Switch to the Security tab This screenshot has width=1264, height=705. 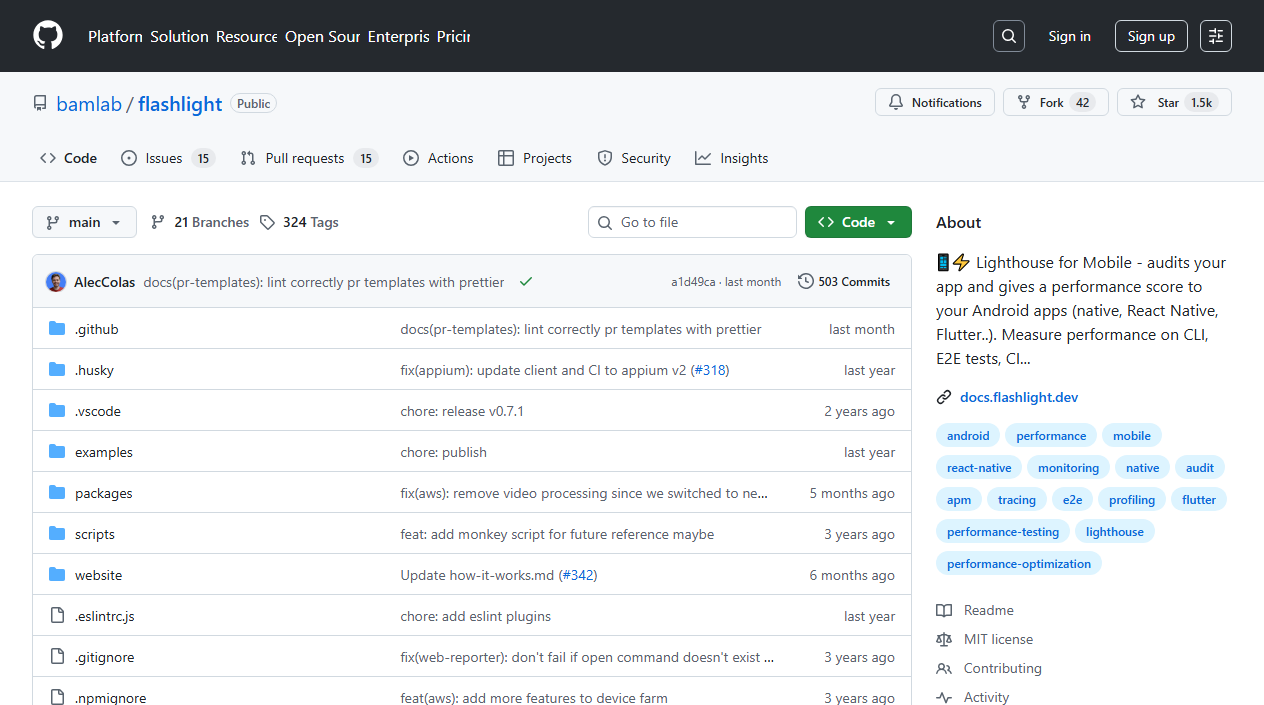tap(634, 158)
